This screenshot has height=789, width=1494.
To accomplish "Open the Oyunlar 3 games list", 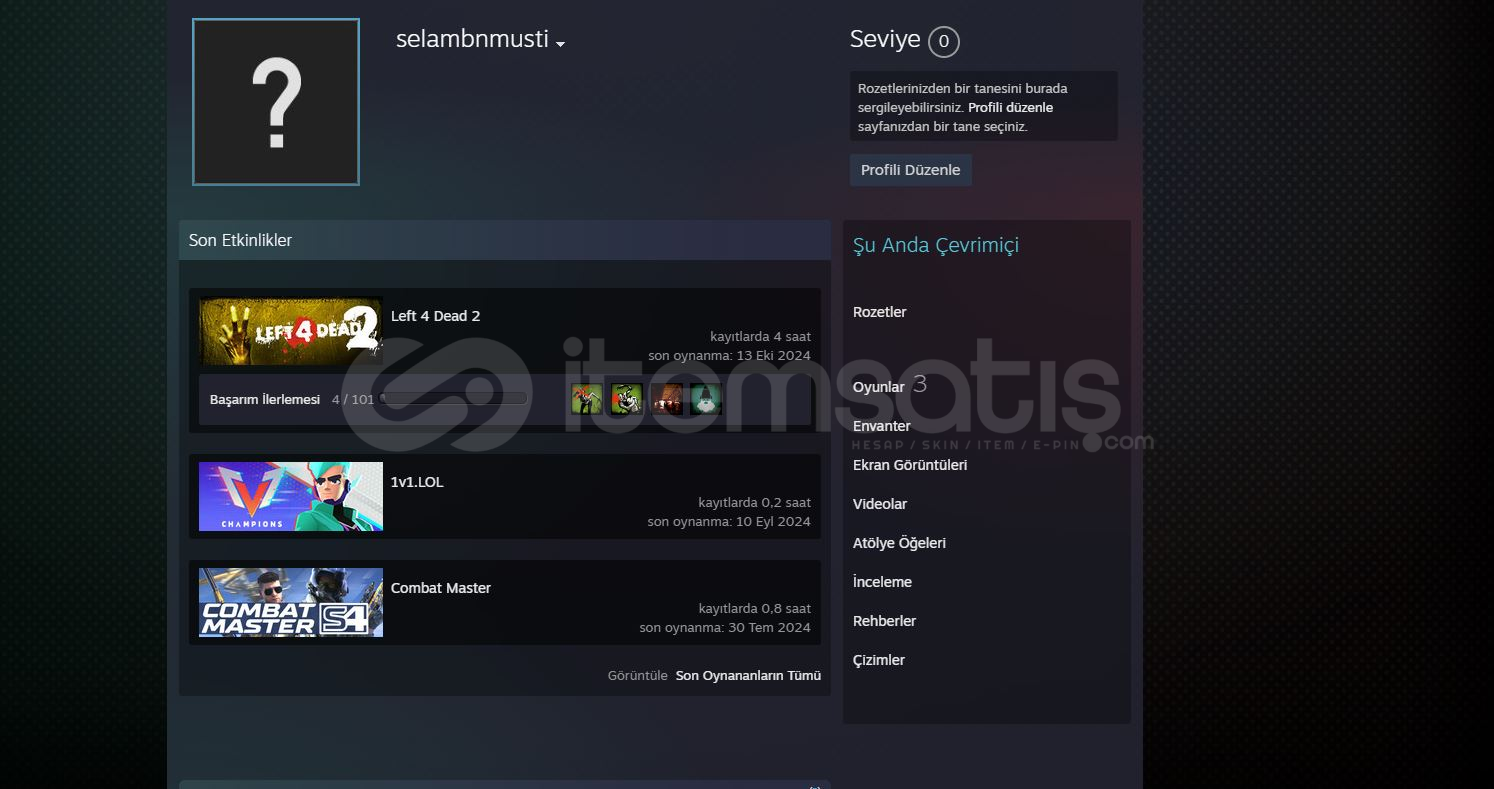I will (x=889, y=386).
